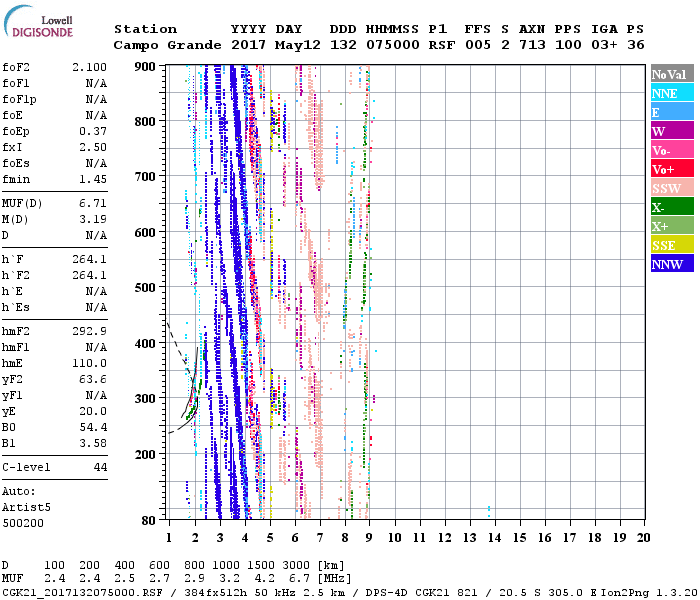Click the Campo Grande station name

click(x=167, y=45)
